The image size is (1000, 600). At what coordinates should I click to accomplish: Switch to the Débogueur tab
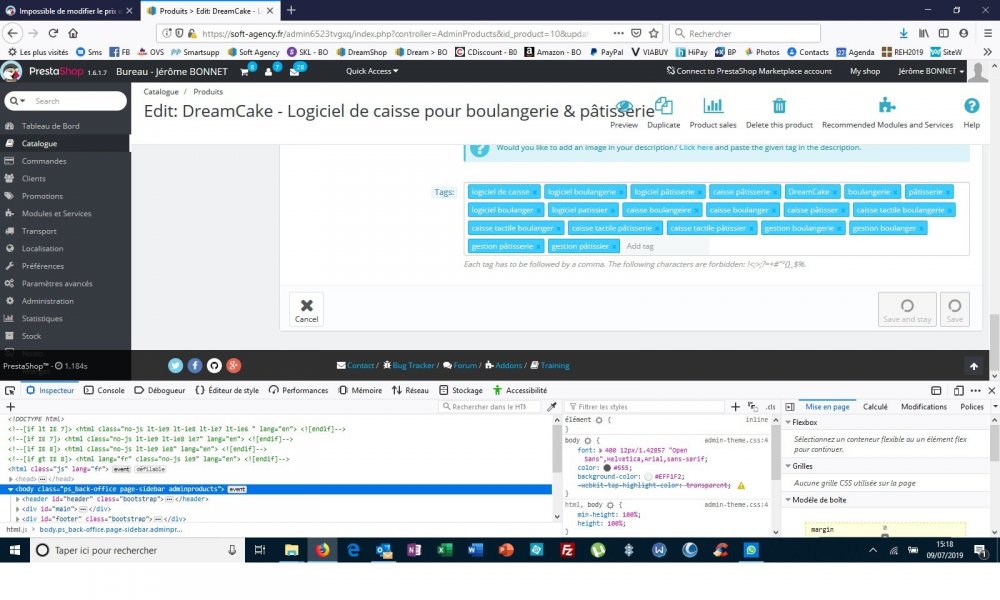(x=159, y=390)
